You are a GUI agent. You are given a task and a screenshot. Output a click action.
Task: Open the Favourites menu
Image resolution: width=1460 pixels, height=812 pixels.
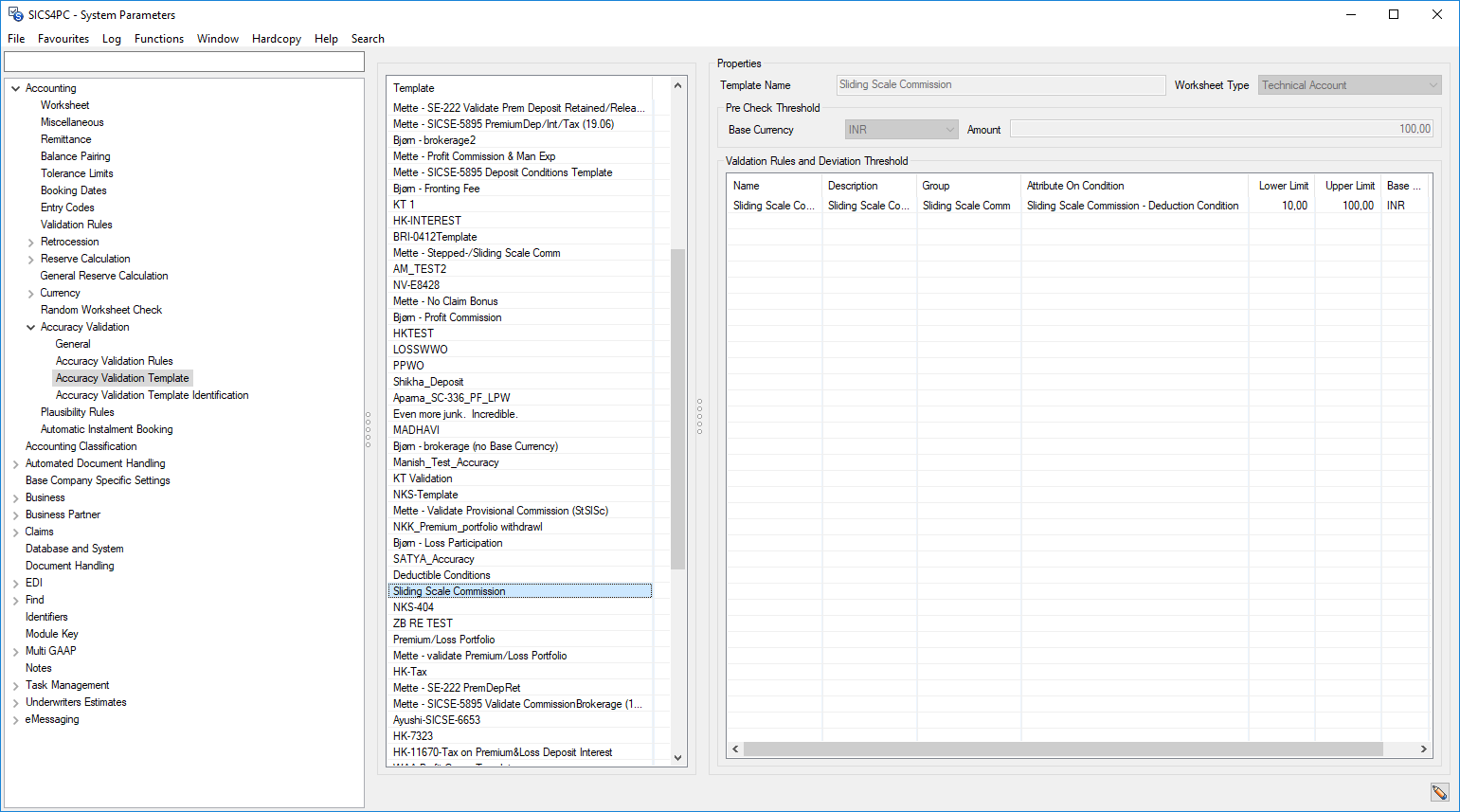click(x=63, y=39)
